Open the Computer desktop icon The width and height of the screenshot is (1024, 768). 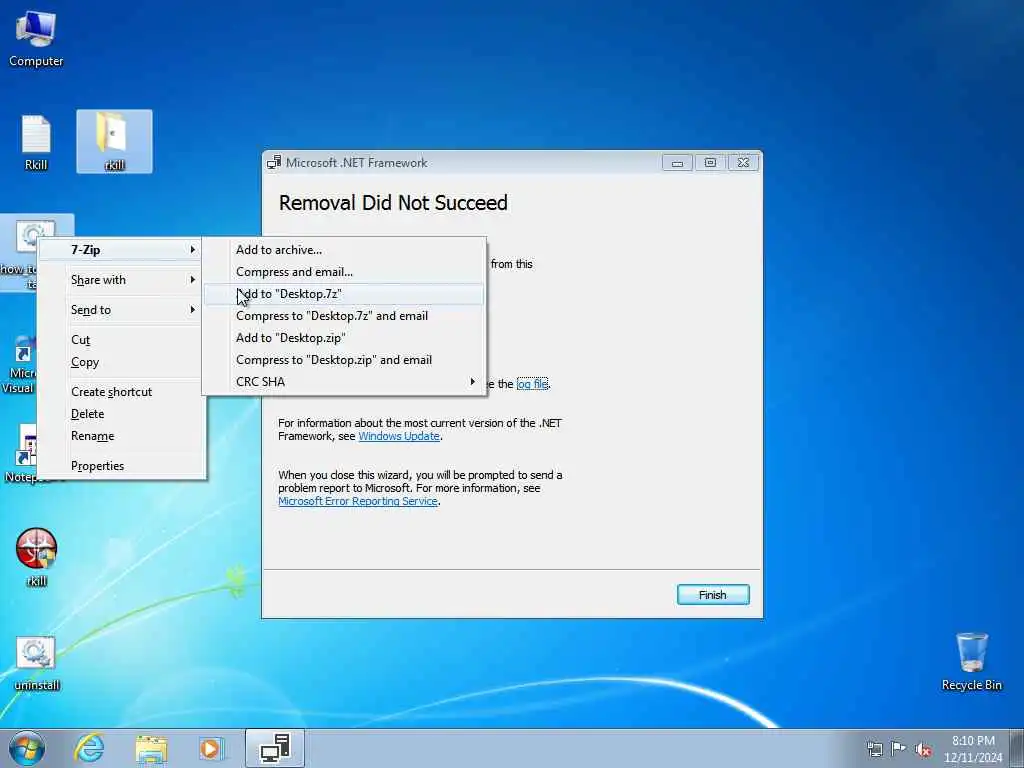36,38
